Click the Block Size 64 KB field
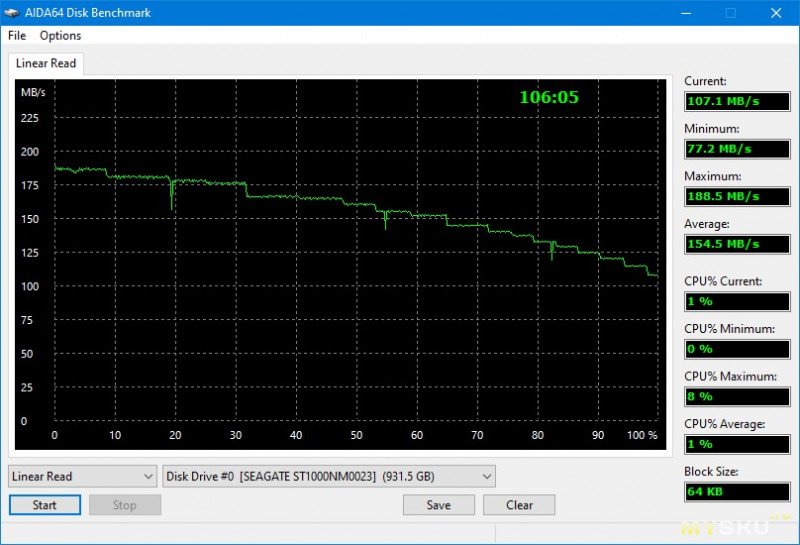The image size is (800, 545). tap(736, 491)
